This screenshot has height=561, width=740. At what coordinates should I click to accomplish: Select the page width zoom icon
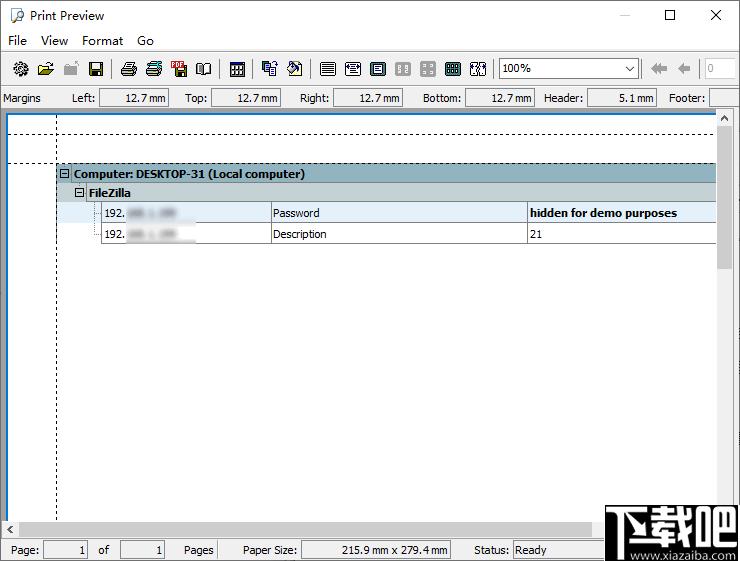[x=353, y=69]
